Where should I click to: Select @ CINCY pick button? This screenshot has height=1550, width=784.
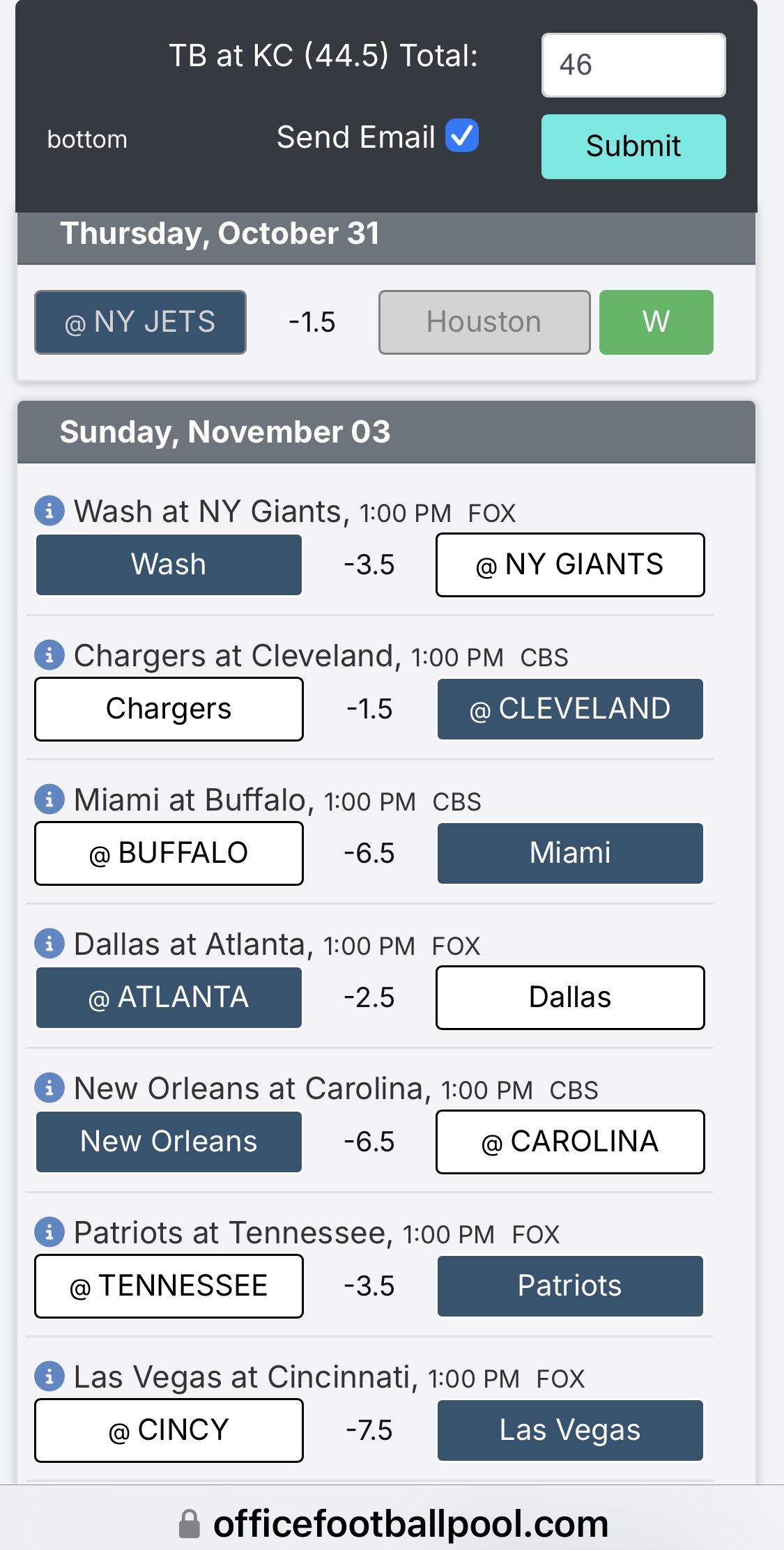pyautogui.click(x=169, y=1430)
